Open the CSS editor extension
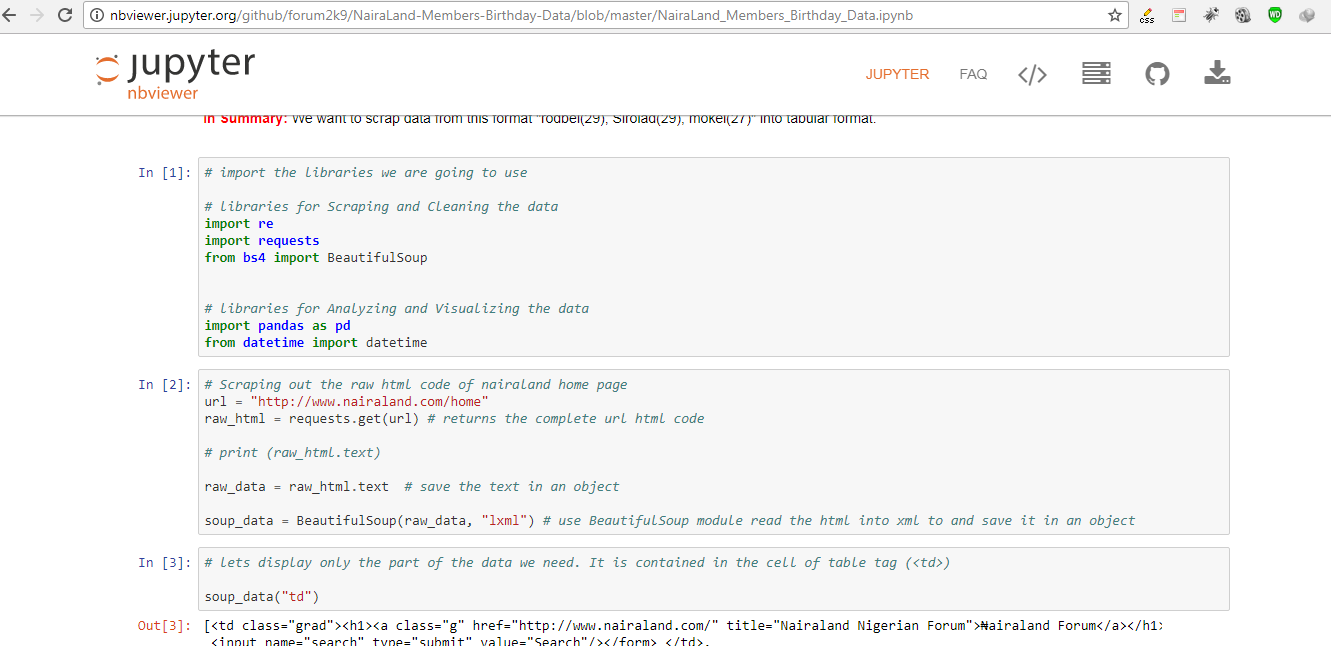 click(1146, 15)
